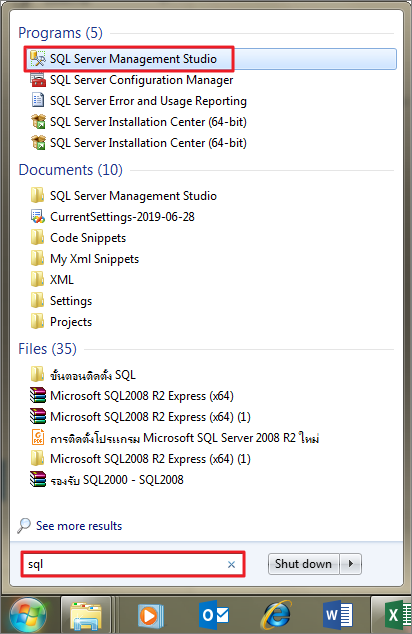412x634 pixels.
Task: Open Outlook from the taskbar
Action: point(213,616)
